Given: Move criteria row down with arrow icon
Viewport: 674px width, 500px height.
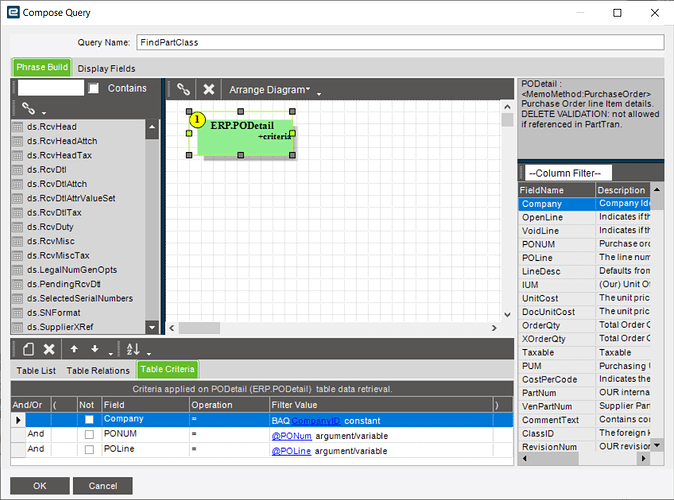Looking at the screenshot, I should [x=95, y=349].
